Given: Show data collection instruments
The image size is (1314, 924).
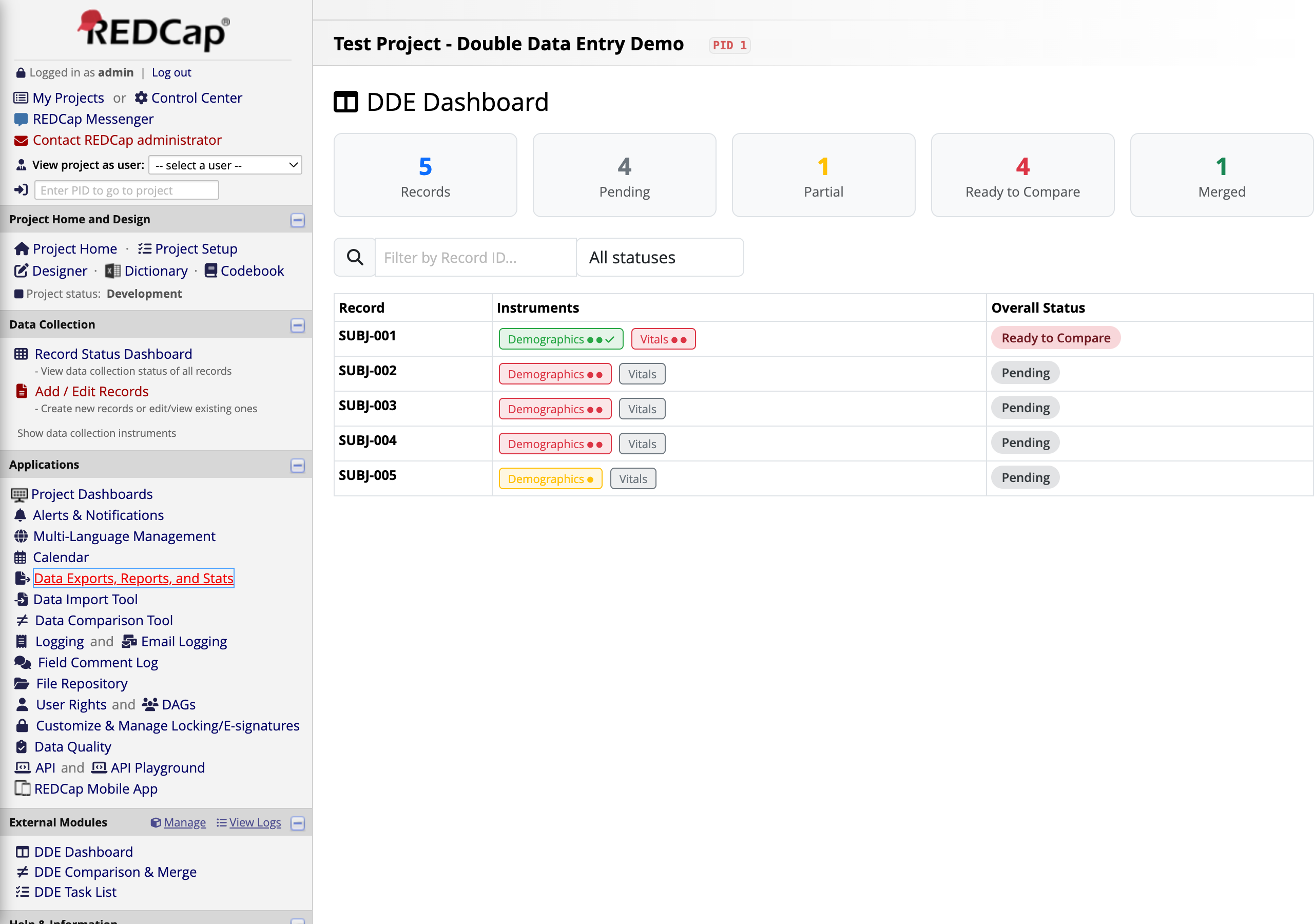Looking at the screenshot, I should pos(96,433).
